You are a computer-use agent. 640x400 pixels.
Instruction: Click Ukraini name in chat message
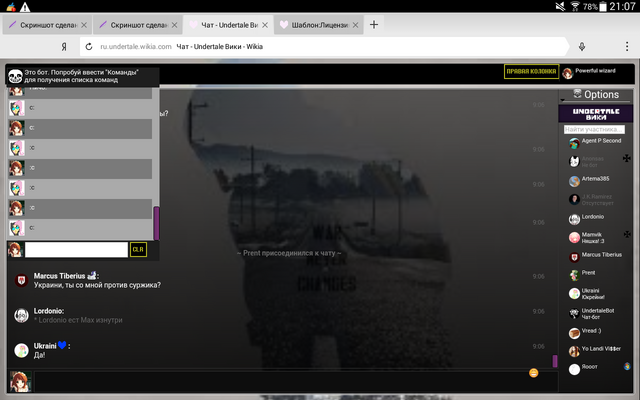coord(45,346)
